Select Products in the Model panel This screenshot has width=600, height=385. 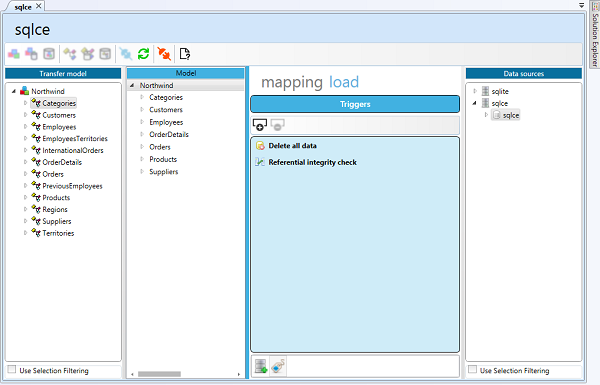[x=163, y=159]
